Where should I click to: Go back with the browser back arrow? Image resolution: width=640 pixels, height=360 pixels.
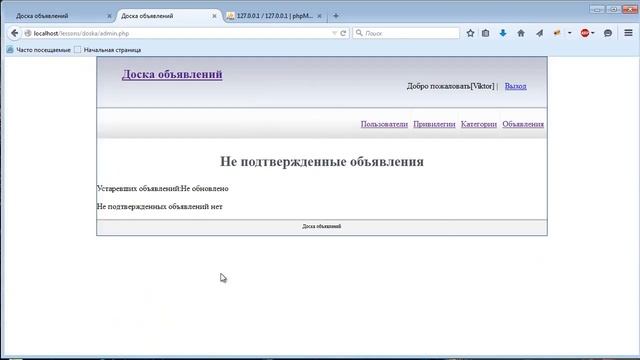coord(15,33)
